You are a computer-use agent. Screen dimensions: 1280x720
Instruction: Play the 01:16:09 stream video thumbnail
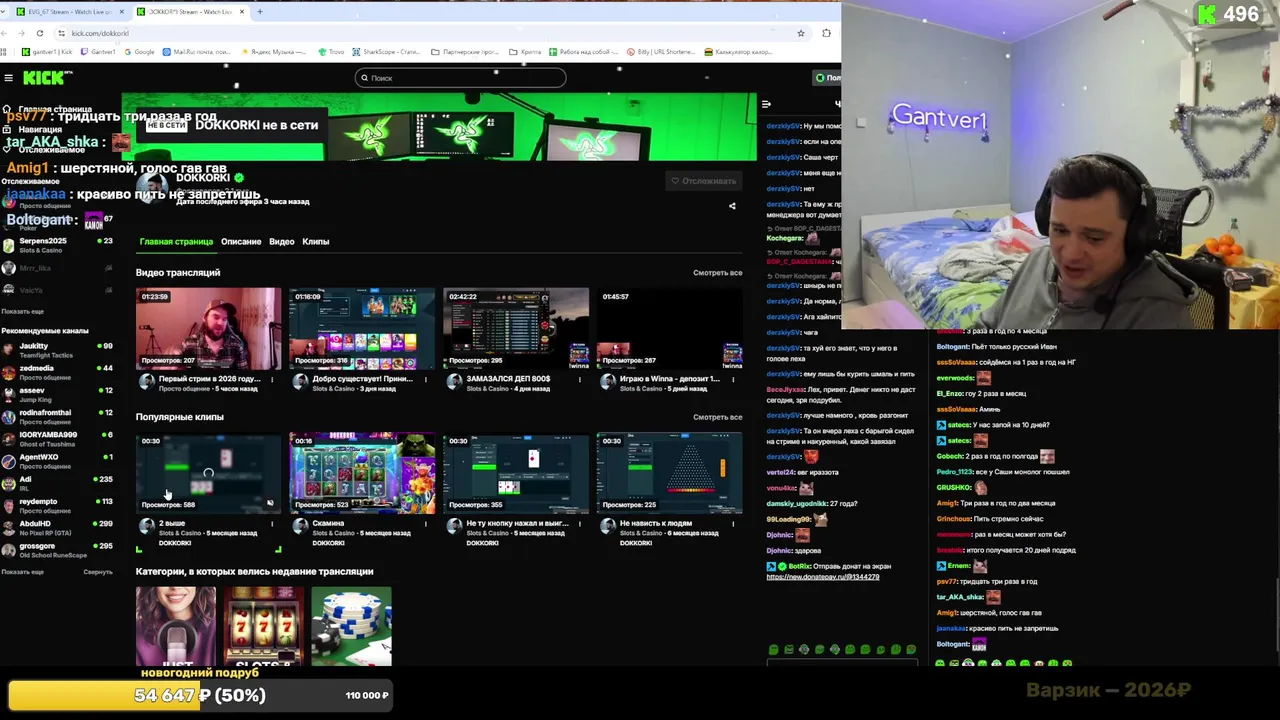point(362,329)
